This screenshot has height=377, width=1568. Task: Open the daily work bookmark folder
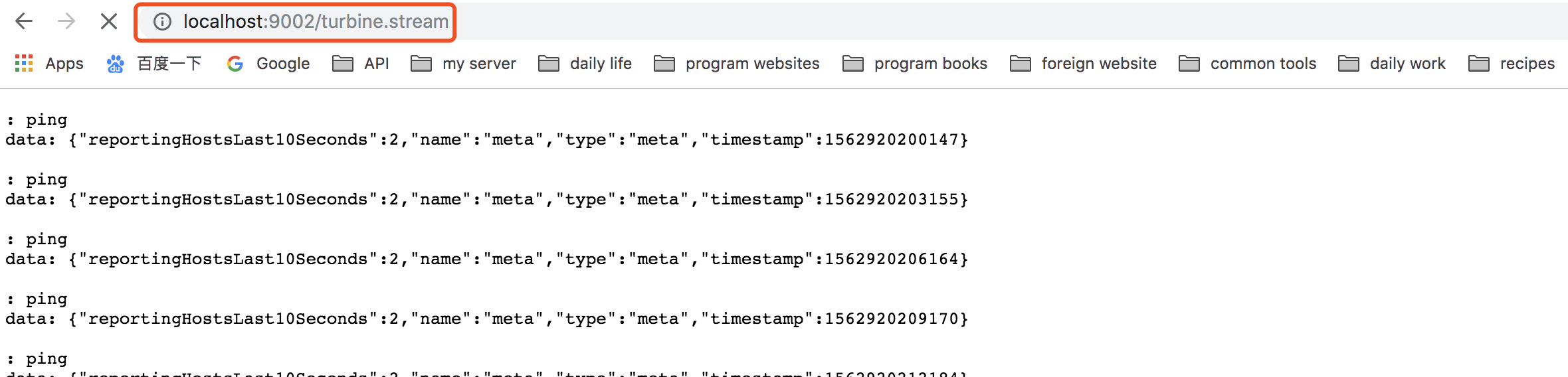1391,64
